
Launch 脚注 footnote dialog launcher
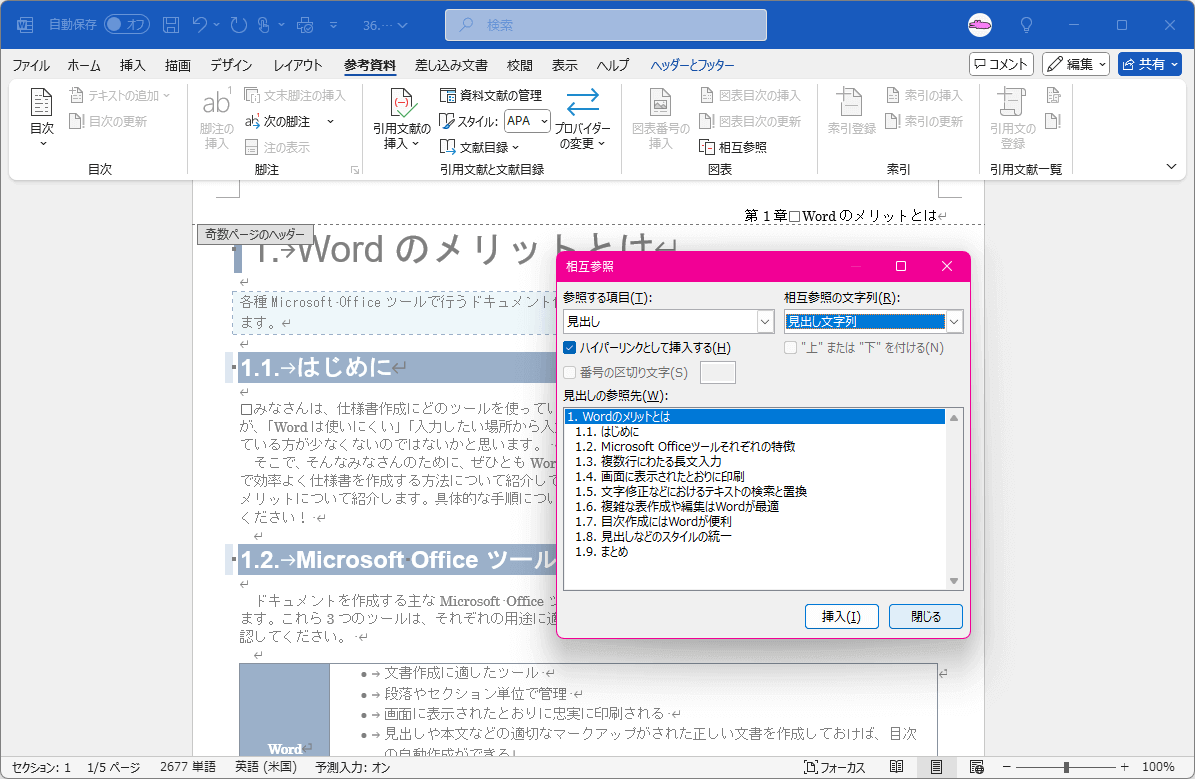click(355, 170)
